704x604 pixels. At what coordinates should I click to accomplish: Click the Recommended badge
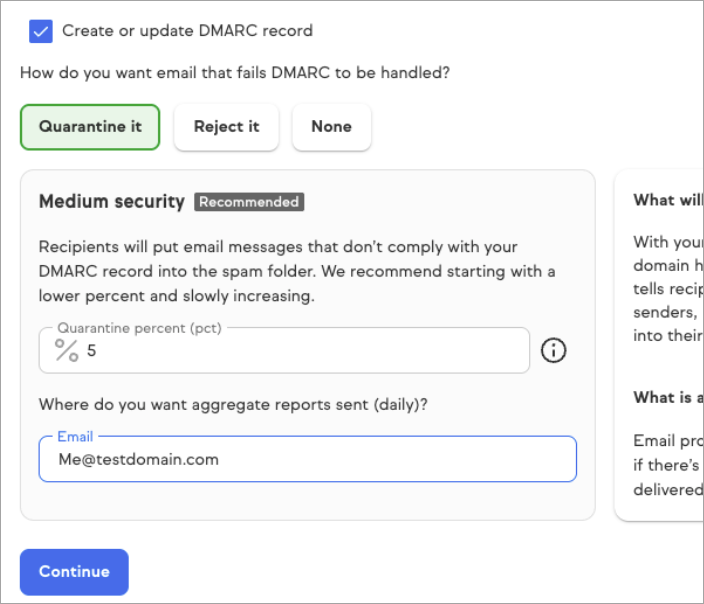point(249,202)
